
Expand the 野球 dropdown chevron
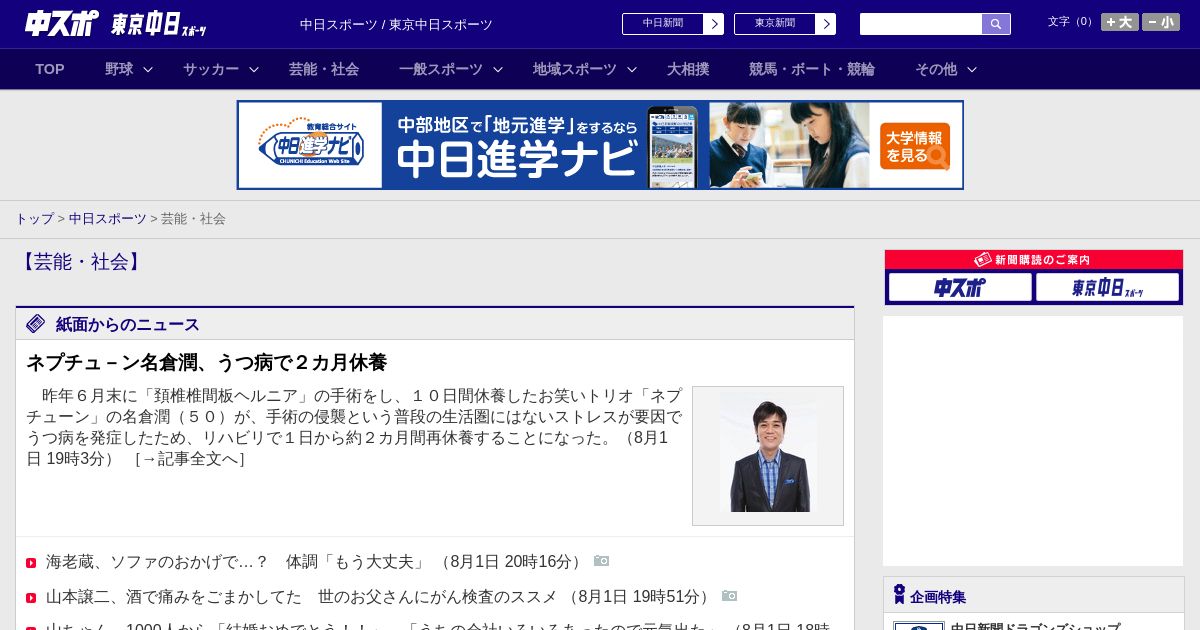click(148, 70)
